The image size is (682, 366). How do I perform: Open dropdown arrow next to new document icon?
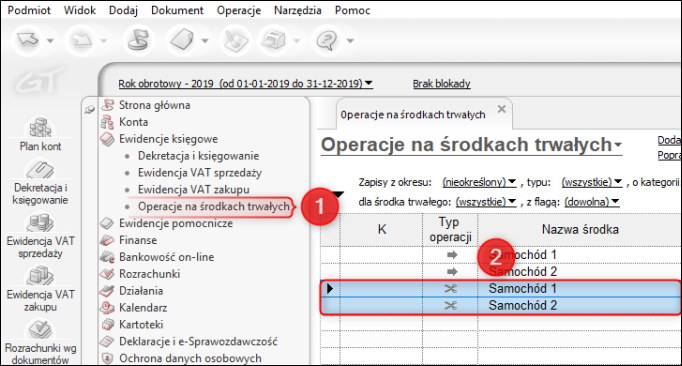coord(204,41)
